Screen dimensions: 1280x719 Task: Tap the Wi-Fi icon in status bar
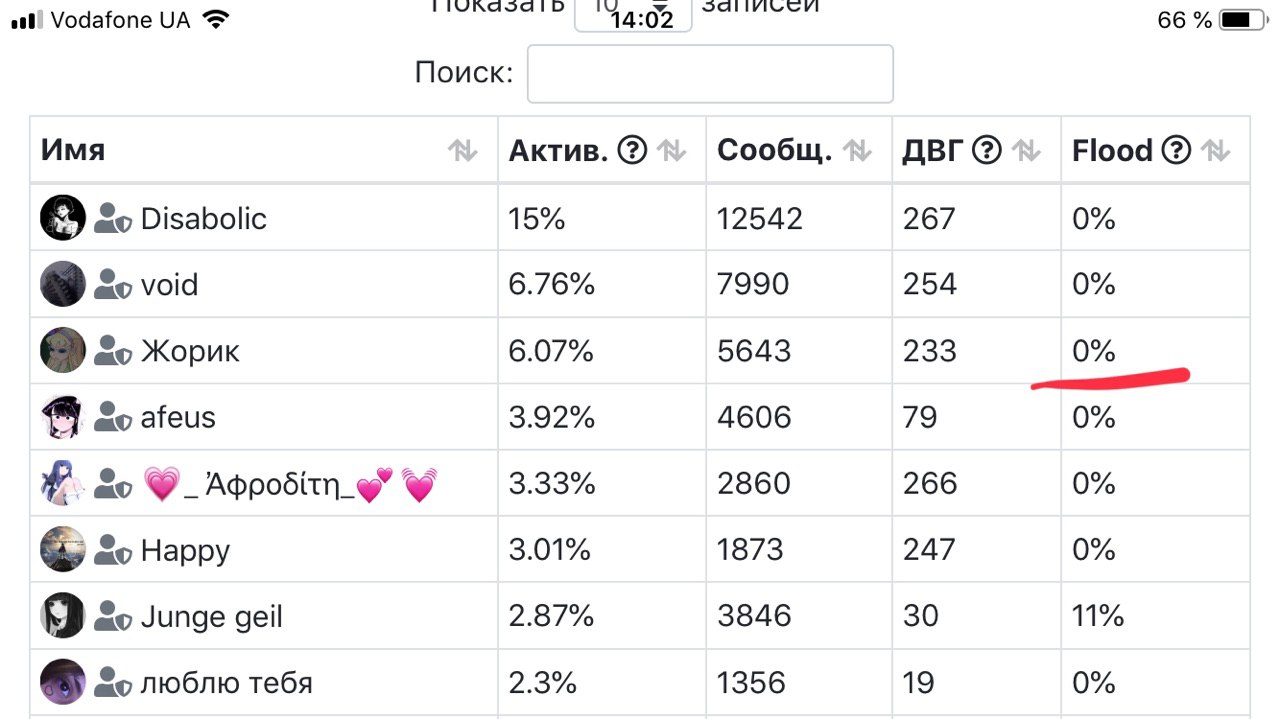(214, 19)
